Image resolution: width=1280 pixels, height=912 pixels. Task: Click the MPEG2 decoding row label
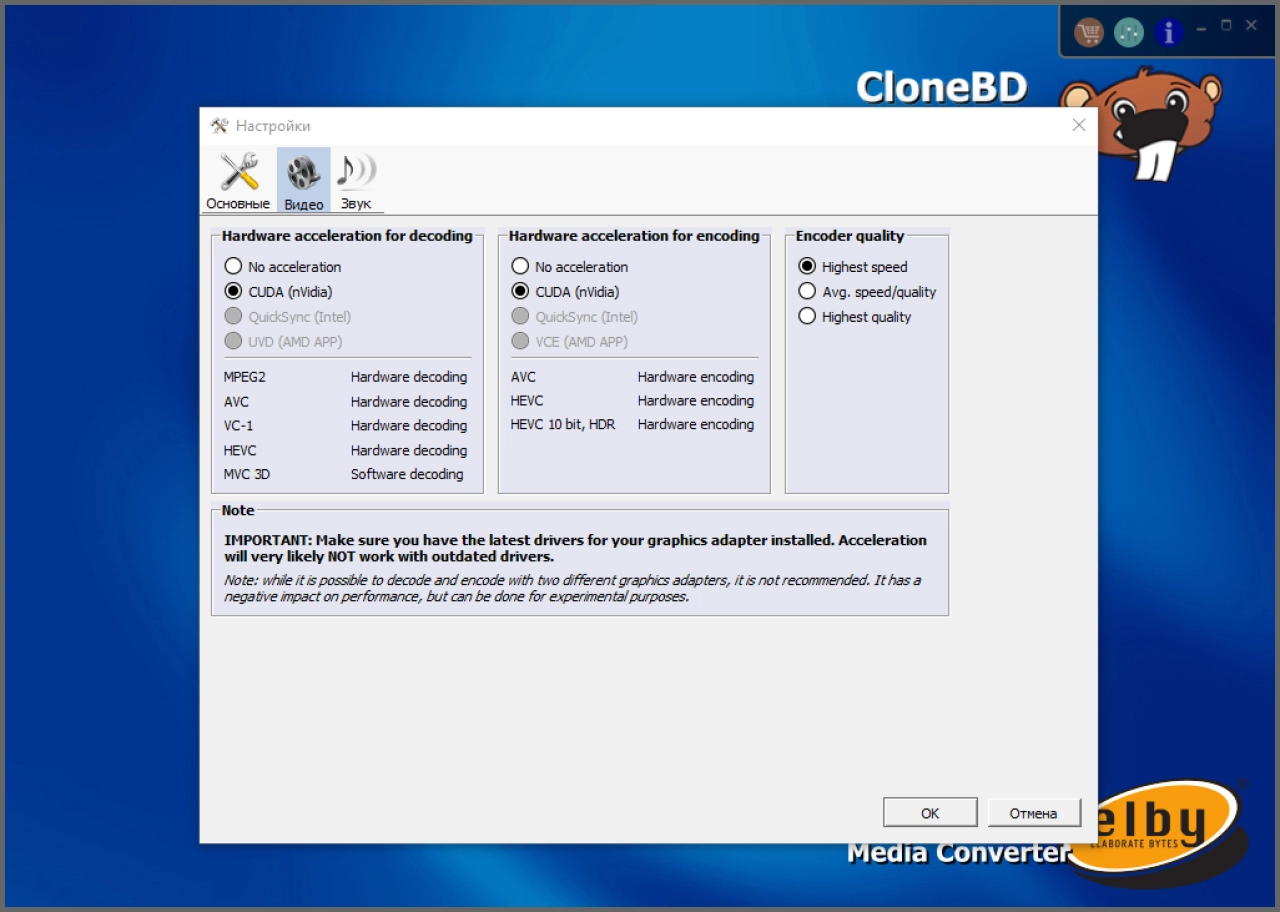[245, 377]
